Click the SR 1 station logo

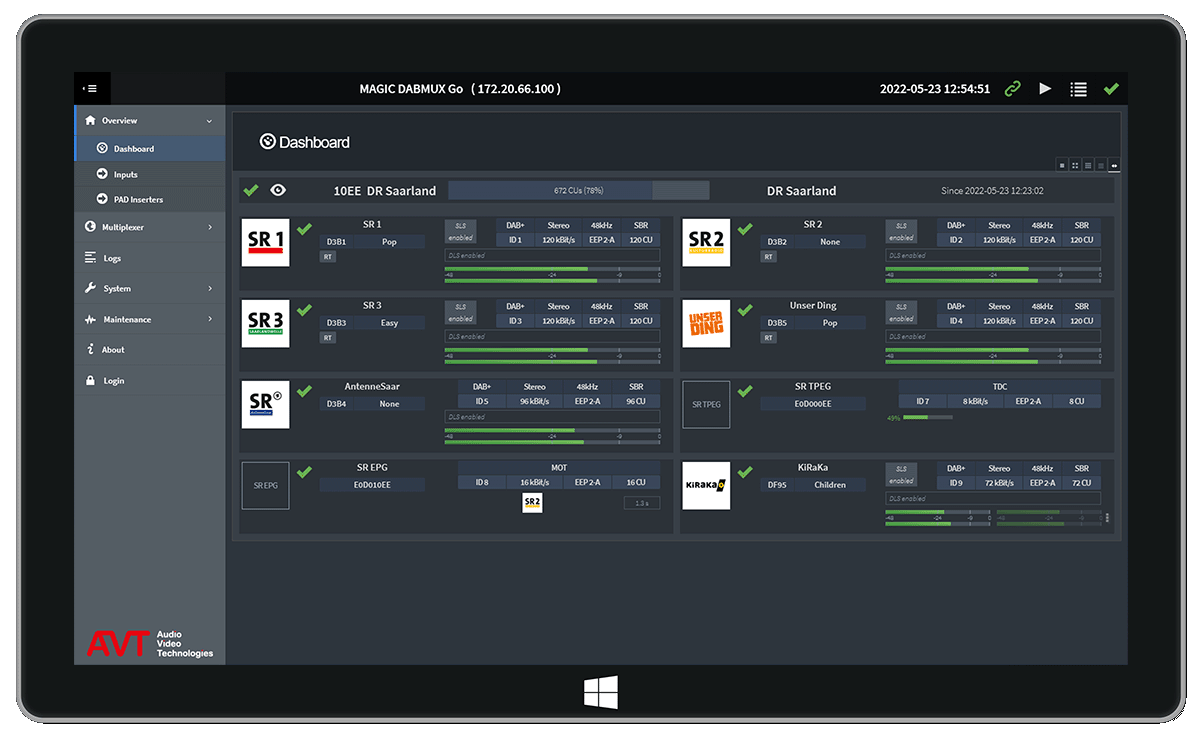click(x=265, y=242)
